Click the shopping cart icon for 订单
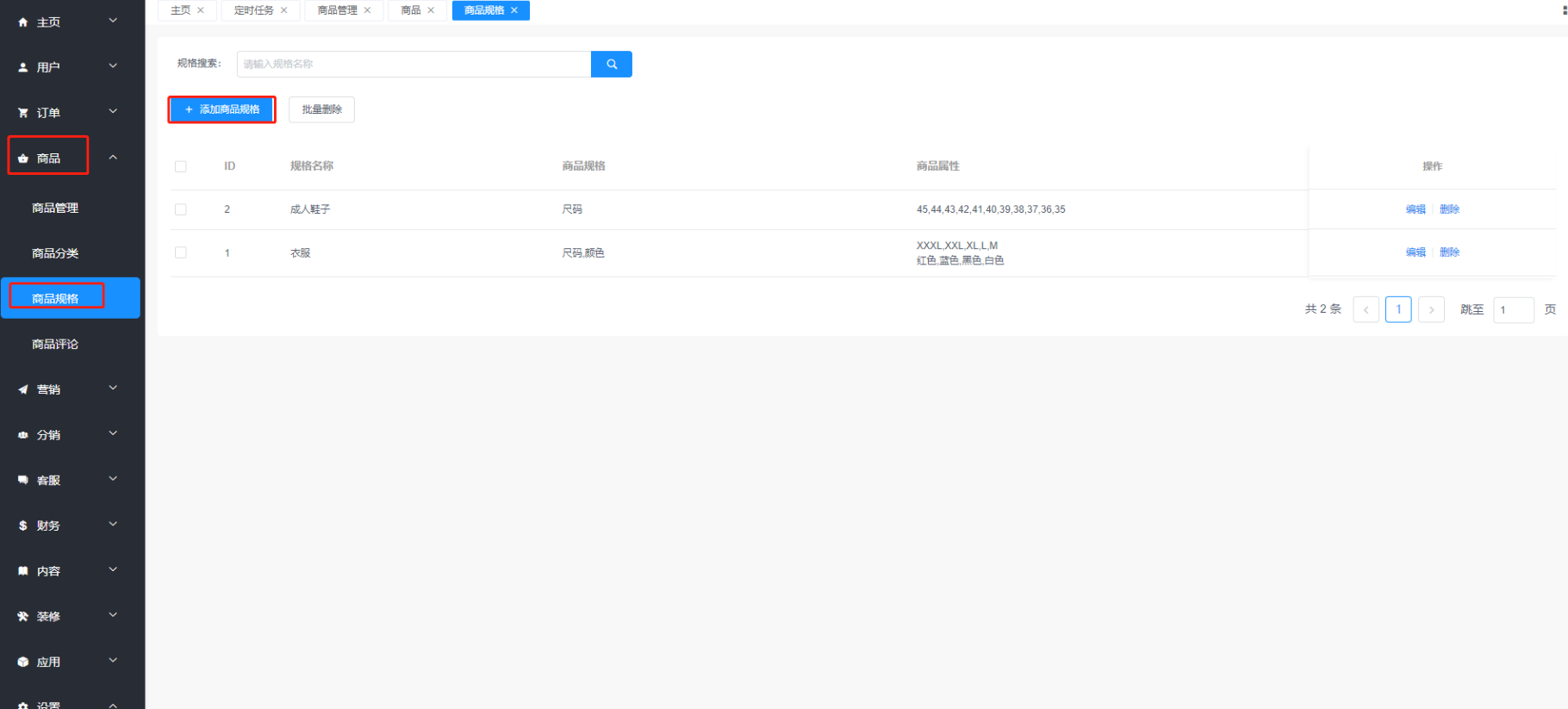 (23, 113)
